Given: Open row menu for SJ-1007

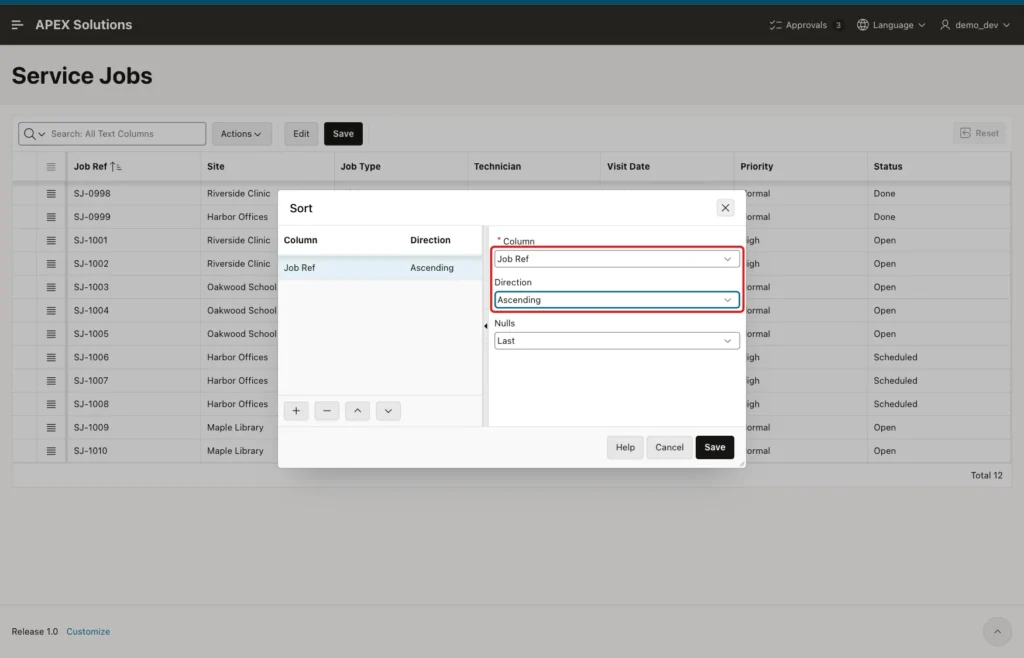Looking at the screenshot, I should [x=51, y=381].
